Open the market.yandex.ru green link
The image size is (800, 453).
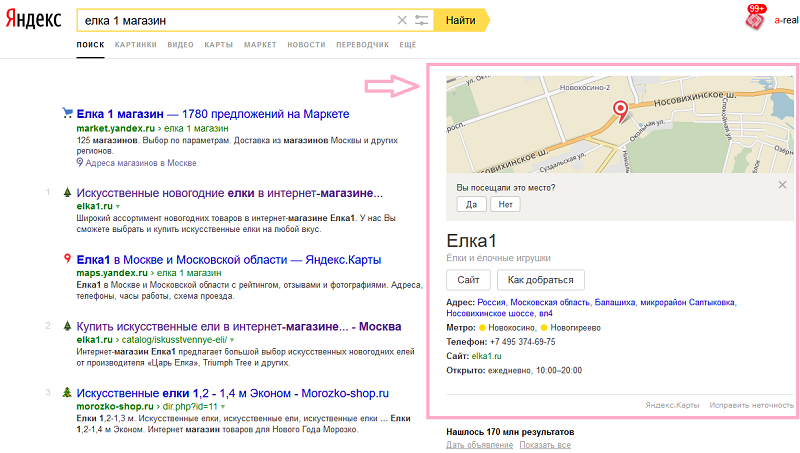pyautogui.click(x=116, y=129)
